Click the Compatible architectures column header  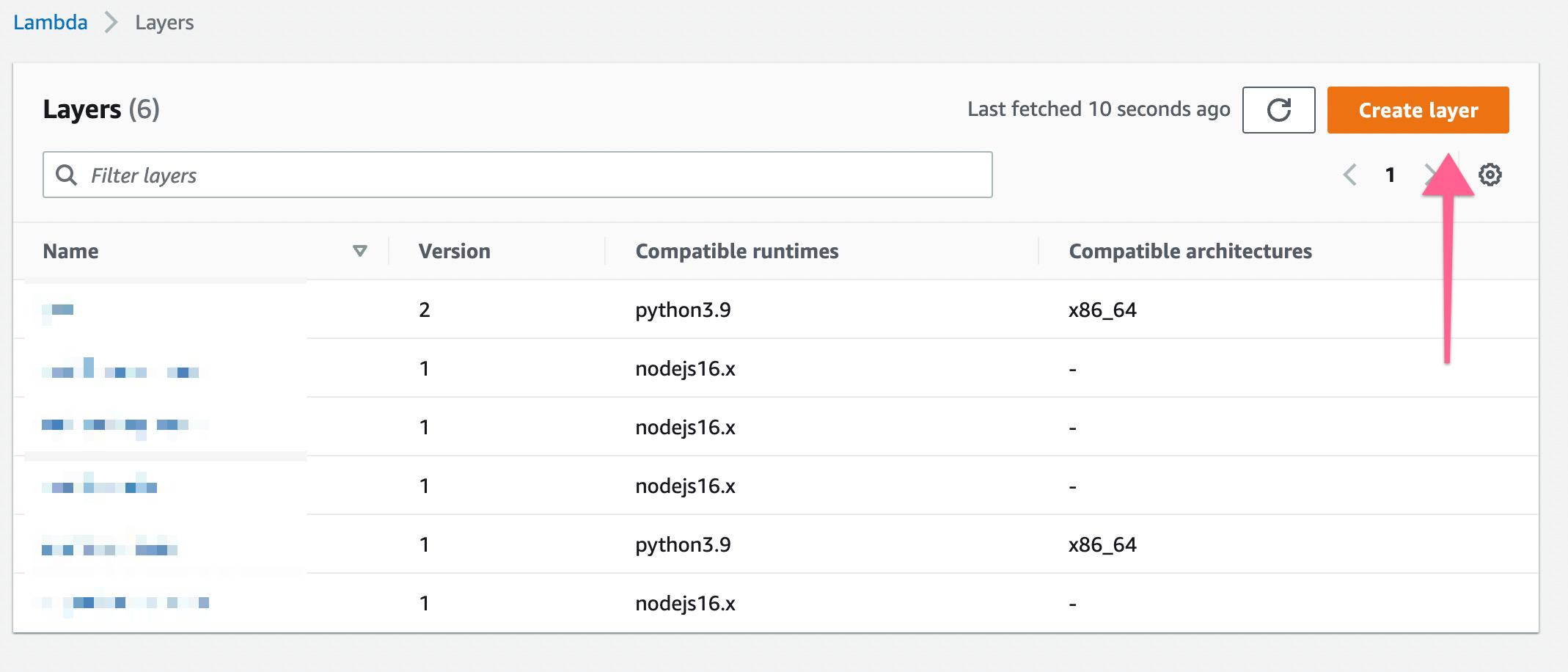(x=1190, y=251)
